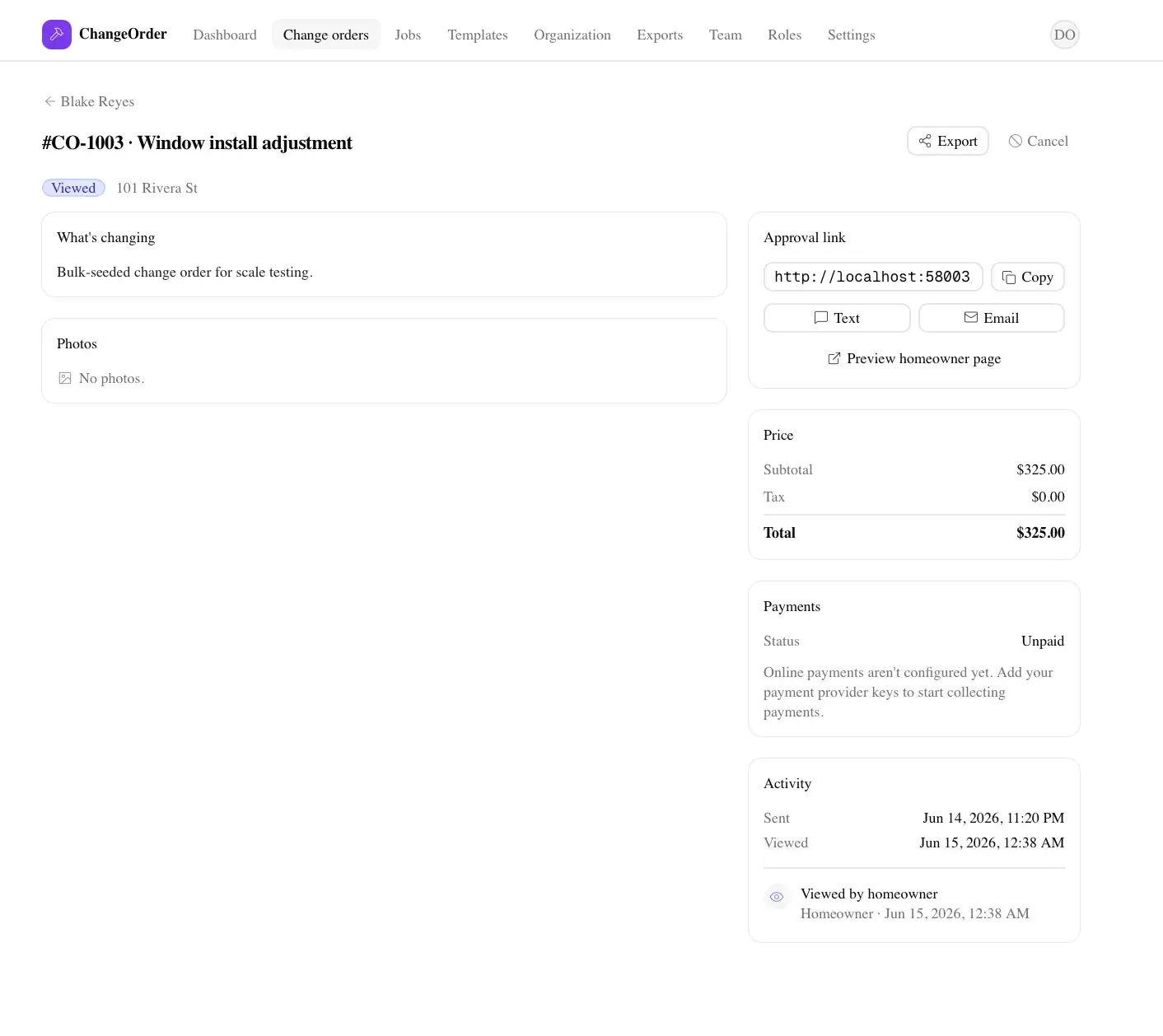
Task: Switch to the Templates tab
Action: point(478,35)
